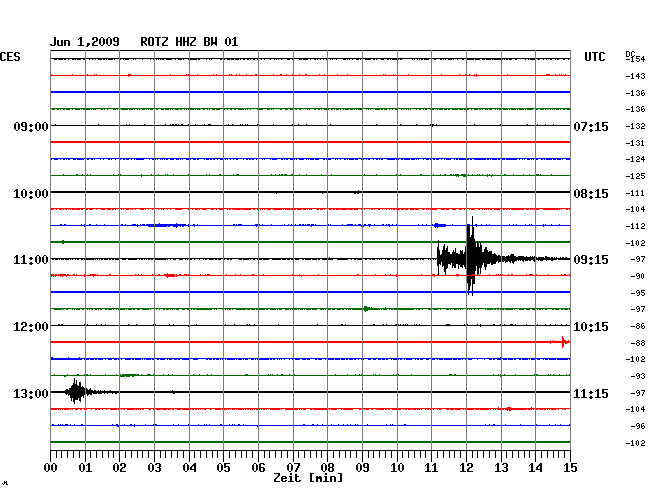Viewport: 650px width, 494px height.
Task: Select the DC offset value -131
Action: point(635,143)
